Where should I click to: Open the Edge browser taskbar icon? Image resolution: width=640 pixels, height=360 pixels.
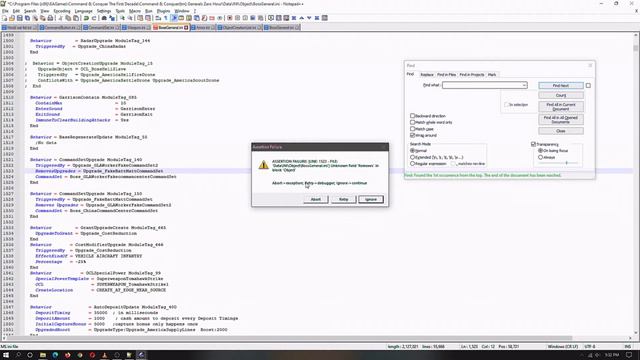pyautogui.click(x=55, y=355)
